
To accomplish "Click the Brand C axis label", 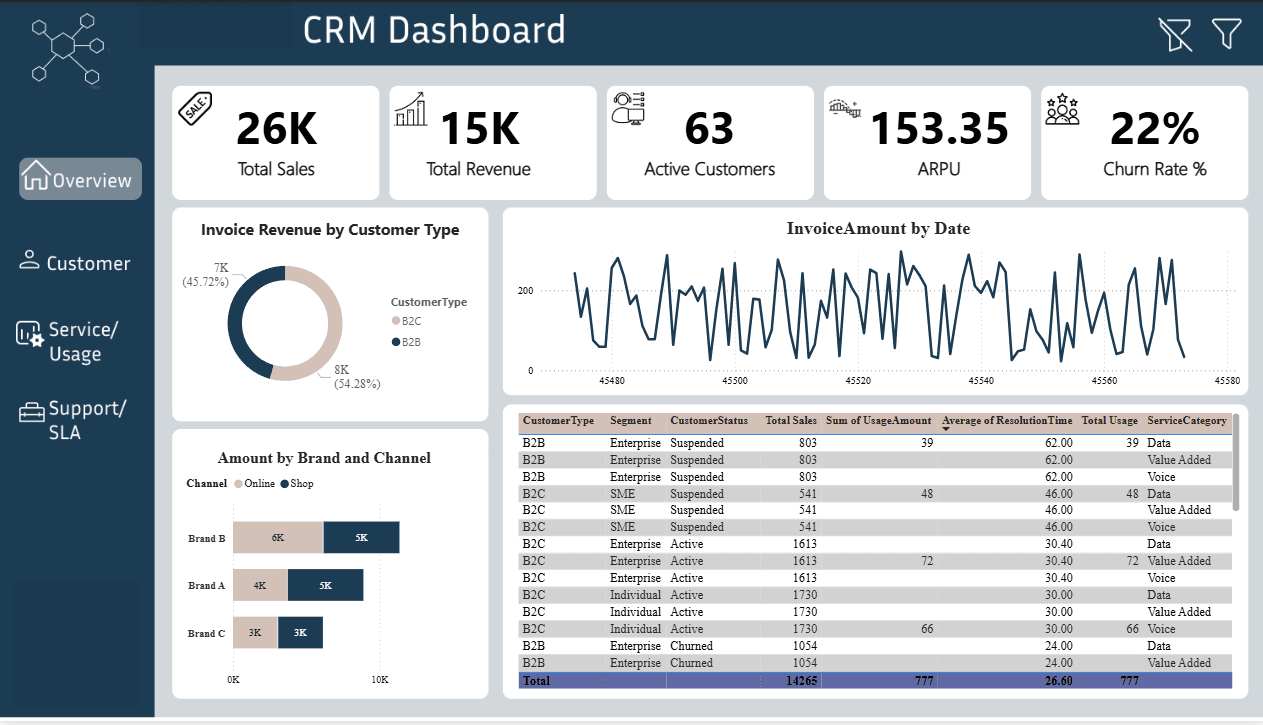I will pos(207,633).
